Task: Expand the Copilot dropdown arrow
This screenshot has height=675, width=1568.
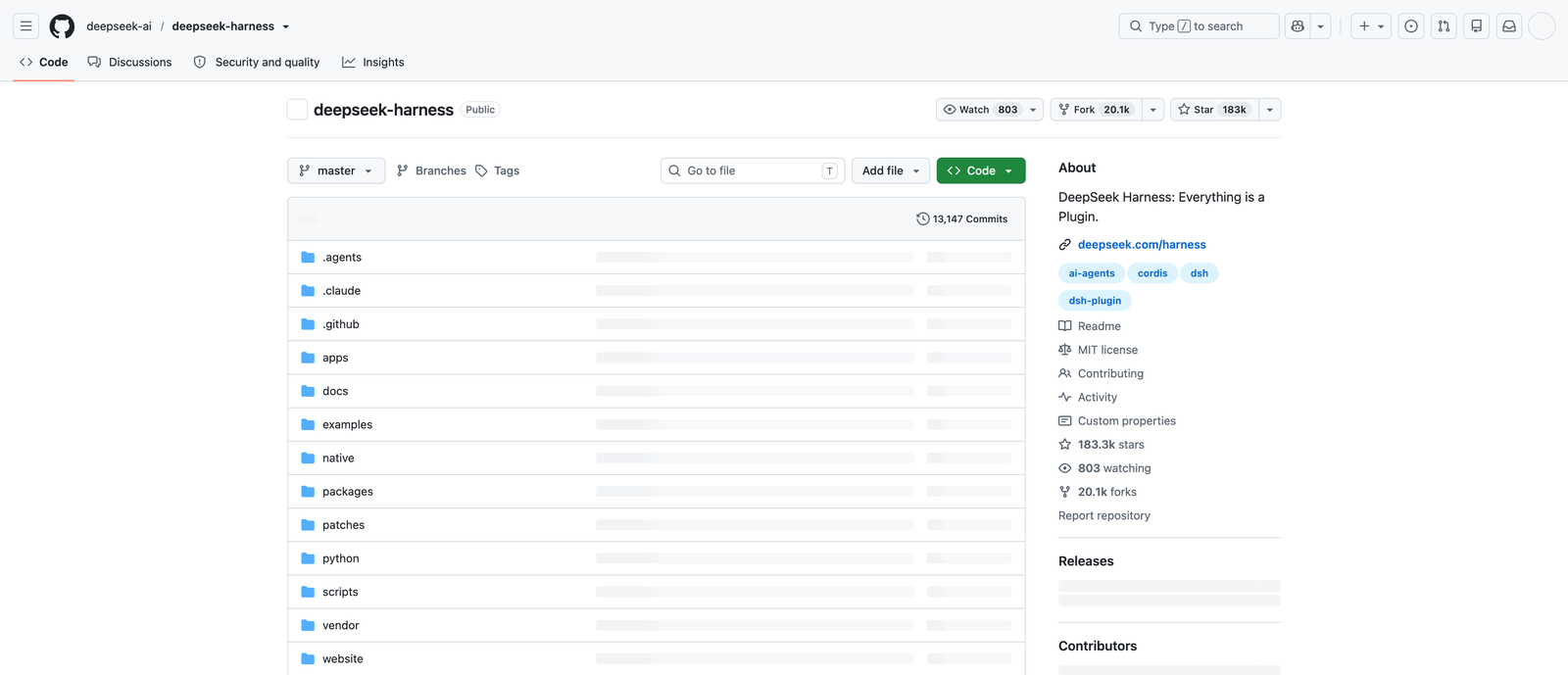Action: pyautogui.click(x=1321, y=26)
